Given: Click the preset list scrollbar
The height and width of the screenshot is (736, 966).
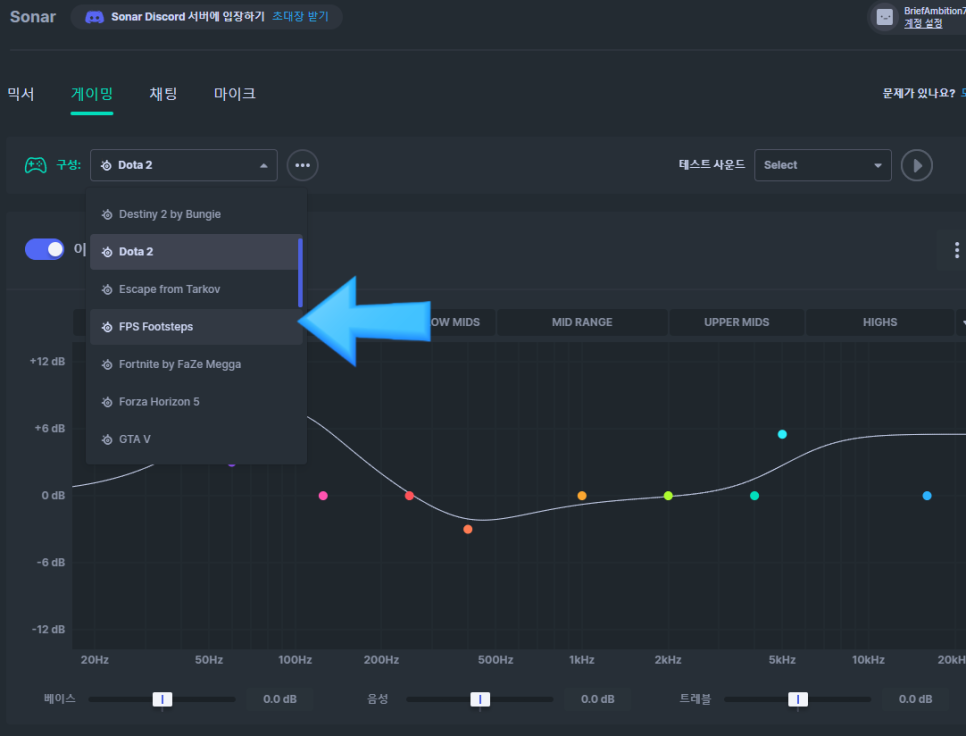Looking at the screenshot, I should (301, 273).
